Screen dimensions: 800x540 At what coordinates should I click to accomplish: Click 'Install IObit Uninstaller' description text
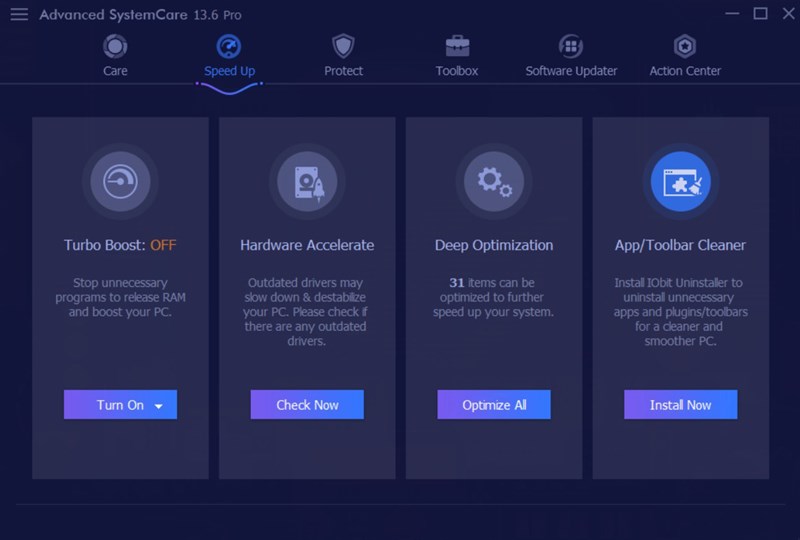pos(680,312)
